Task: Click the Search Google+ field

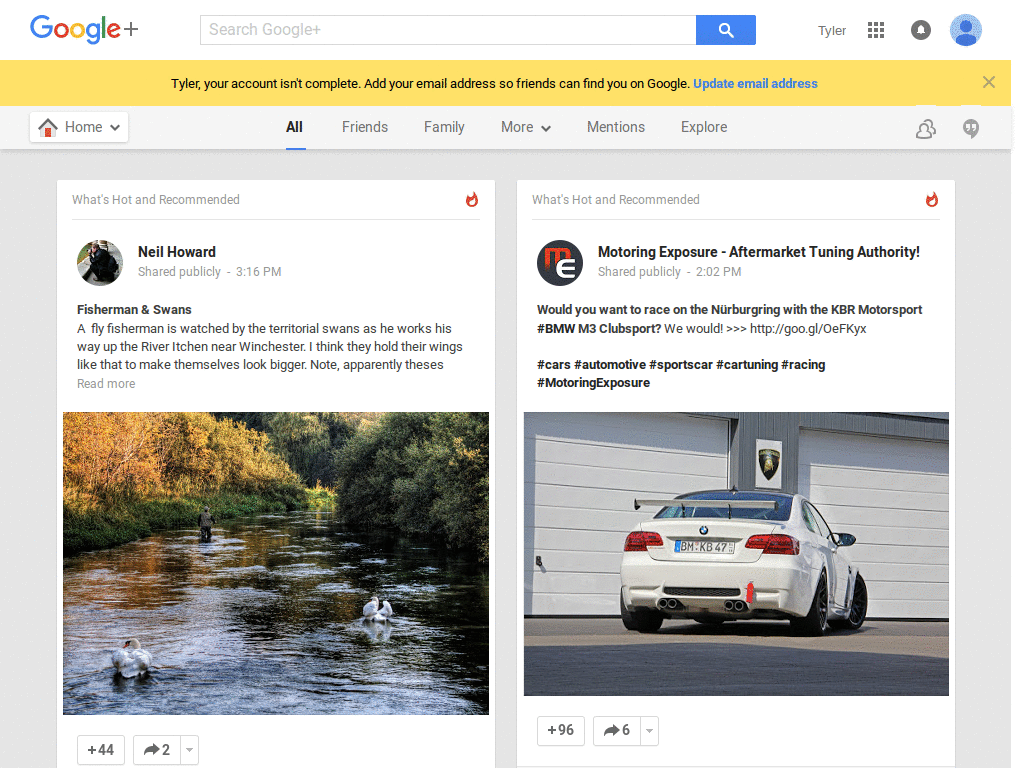Action: (x=448, y=30)
